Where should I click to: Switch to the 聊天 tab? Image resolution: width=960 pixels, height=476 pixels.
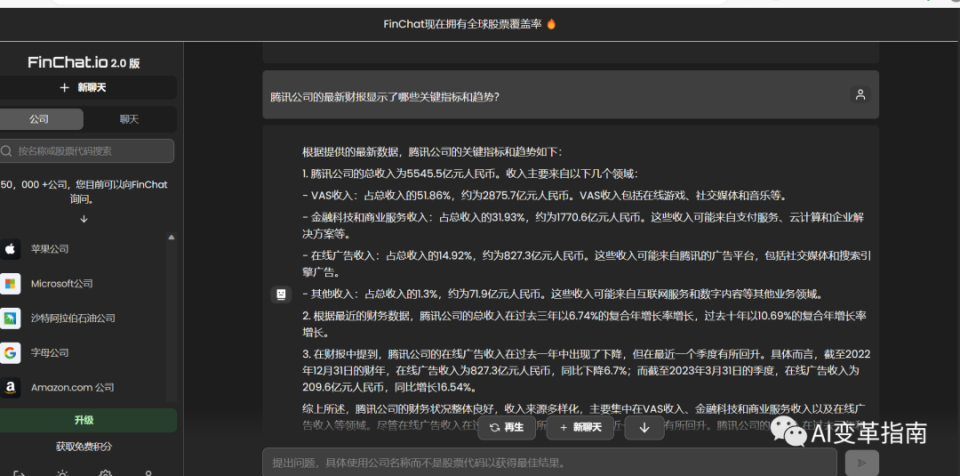tap(129, 119)
